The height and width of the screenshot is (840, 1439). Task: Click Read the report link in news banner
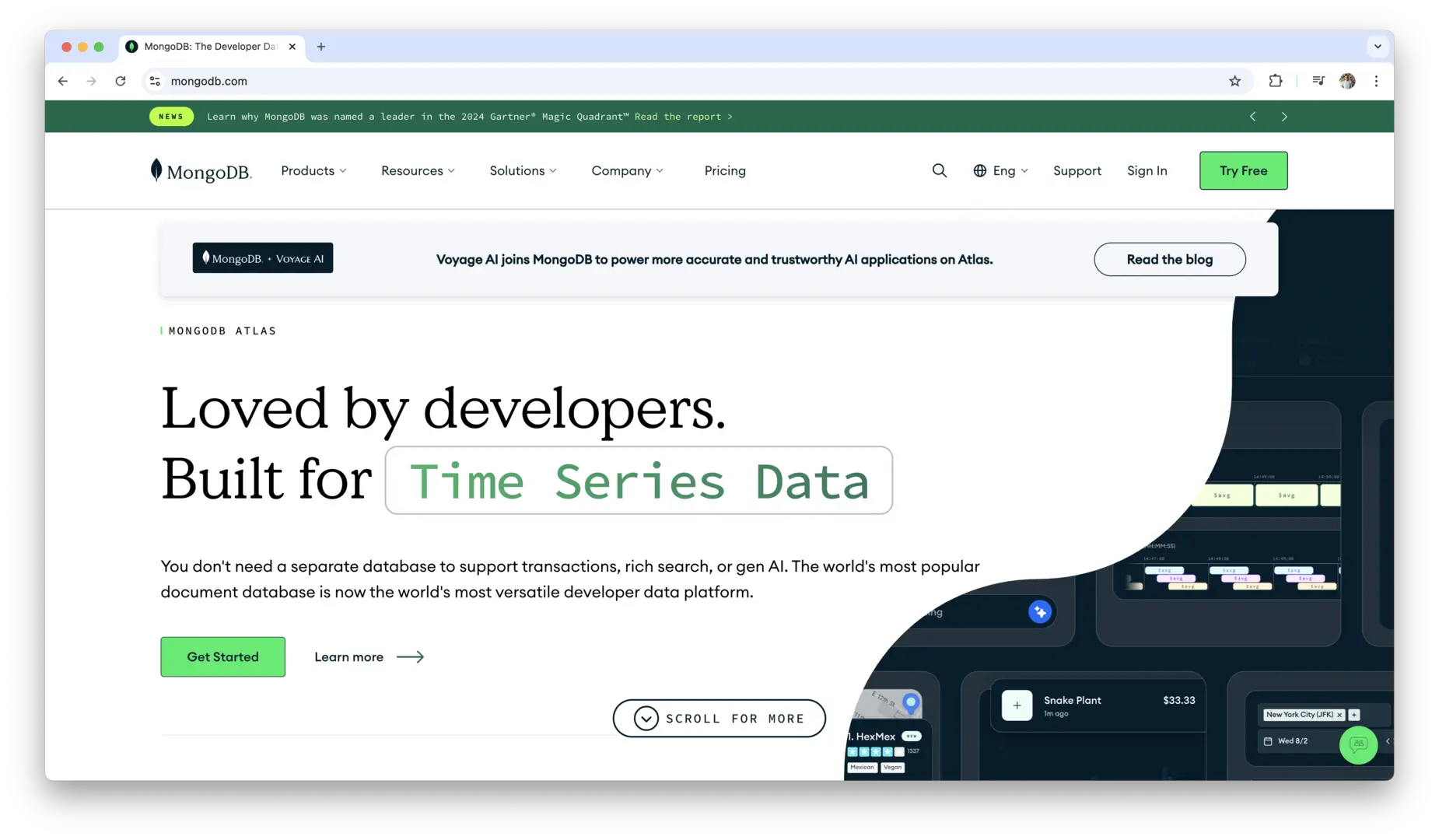(683, 117)
